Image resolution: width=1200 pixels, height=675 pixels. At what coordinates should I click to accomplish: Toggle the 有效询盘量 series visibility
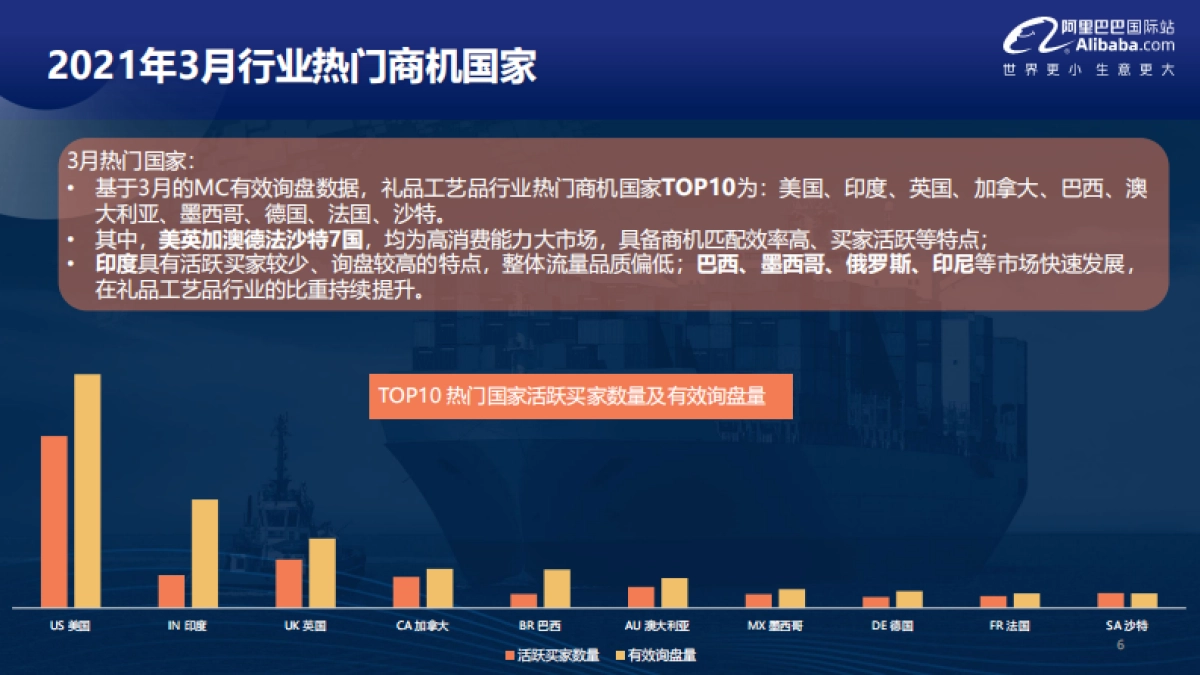tap(655, 655)
